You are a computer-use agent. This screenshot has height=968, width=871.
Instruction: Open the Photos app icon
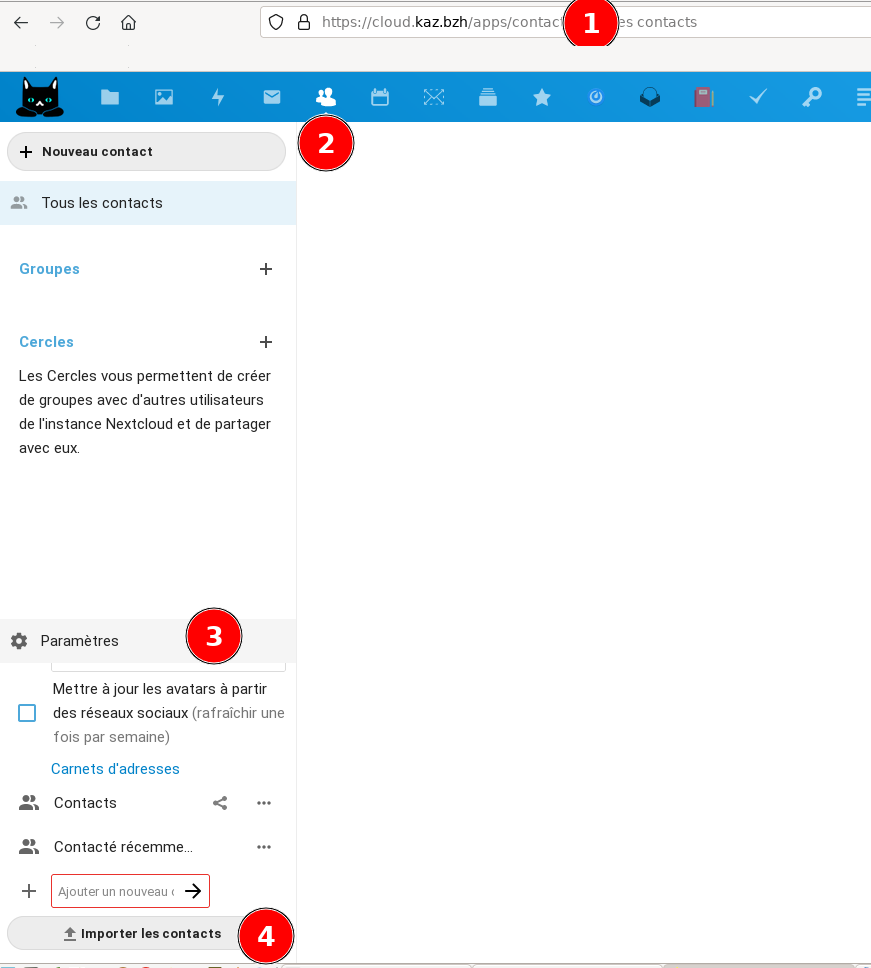164,97
